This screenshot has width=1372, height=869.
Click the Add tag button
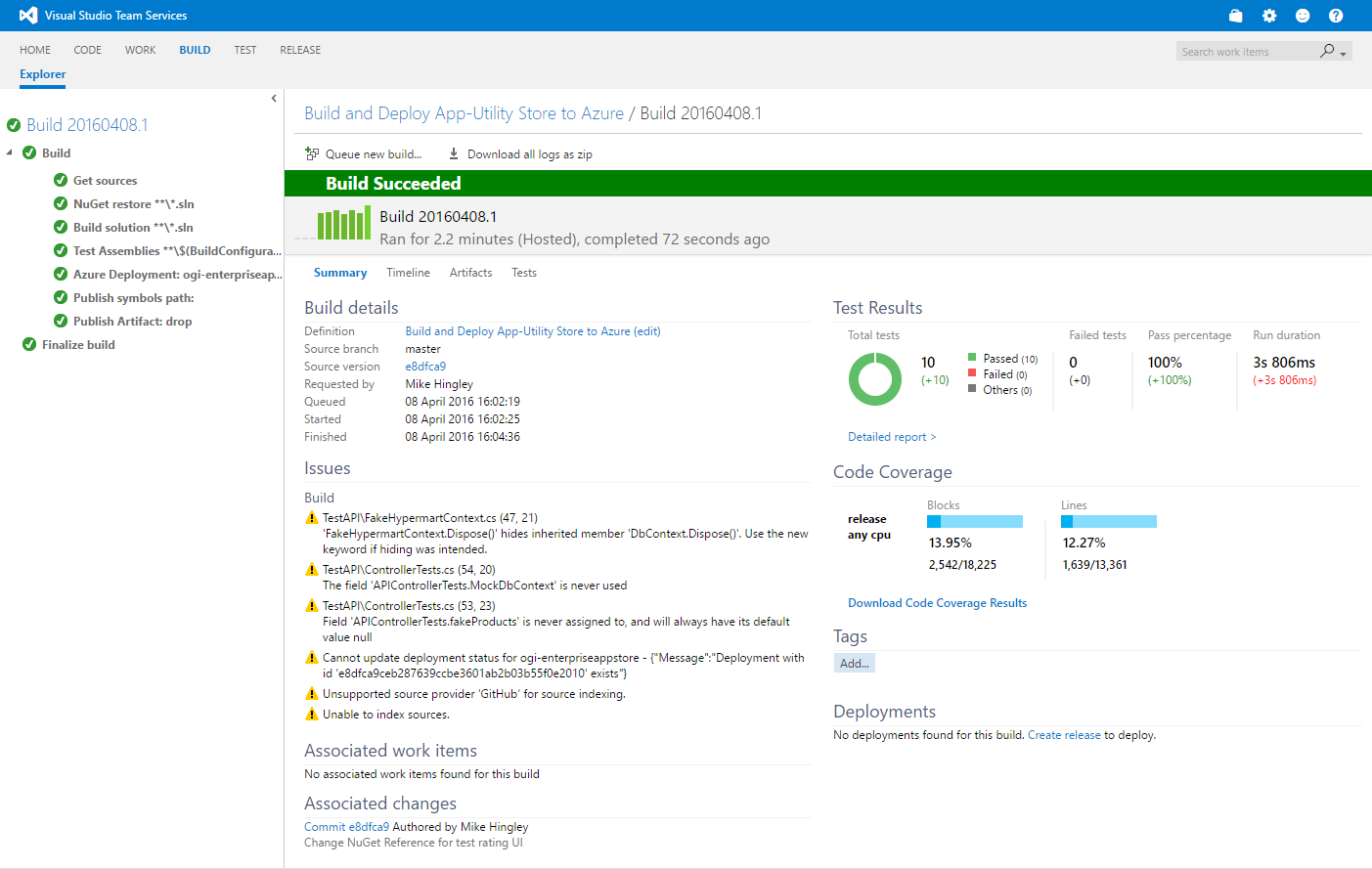coord(855,663)
